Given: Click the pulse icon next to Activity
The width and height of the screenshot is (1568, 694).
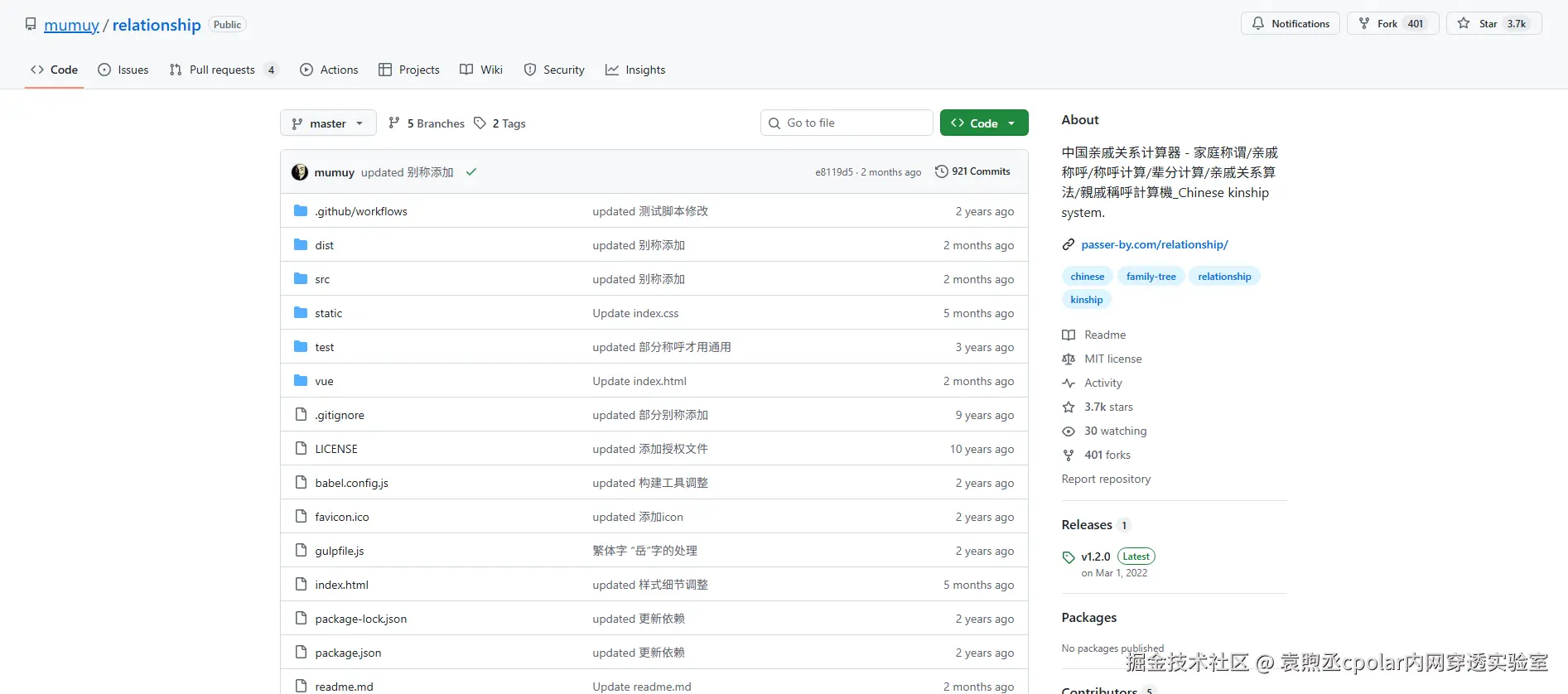Looking at the screenshot, I should 1069,383.
